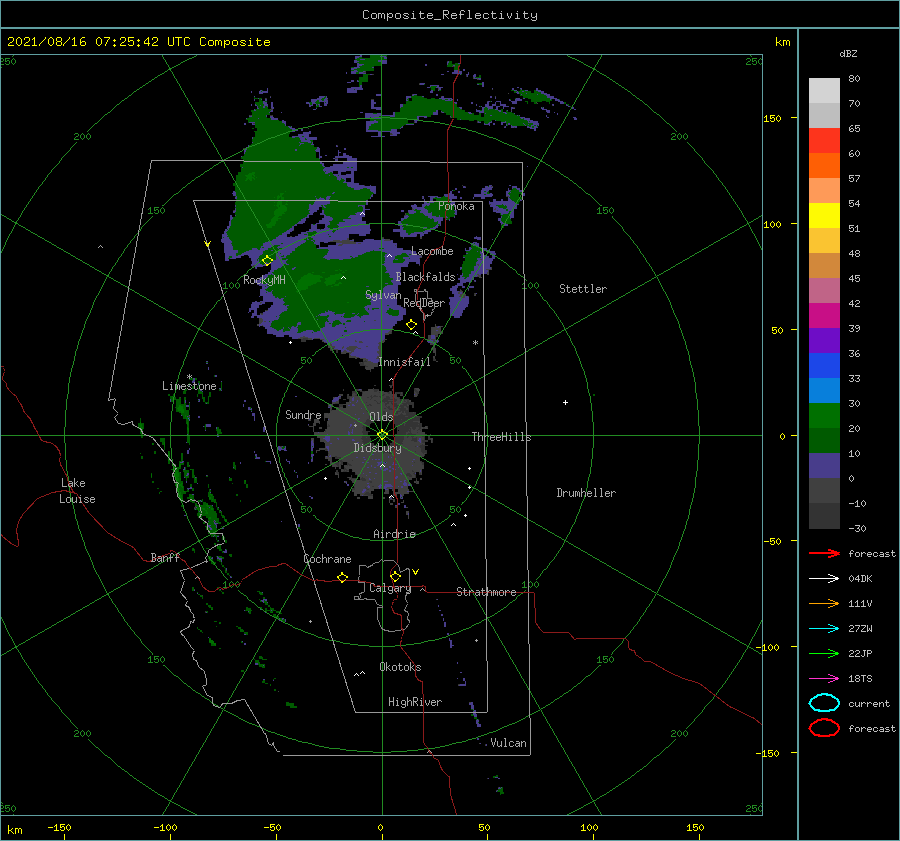Click the 04DK legend text

pyautogui.click(x=860, y=579)
